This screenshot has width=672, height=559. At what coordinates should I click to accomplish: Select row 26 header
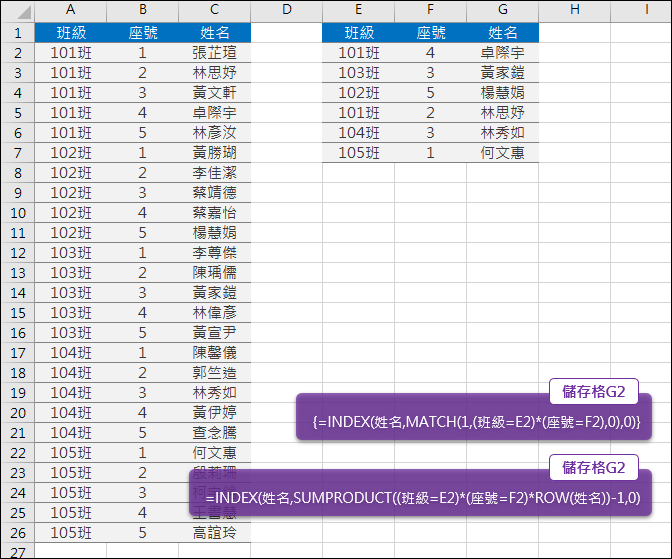[18, 533]
